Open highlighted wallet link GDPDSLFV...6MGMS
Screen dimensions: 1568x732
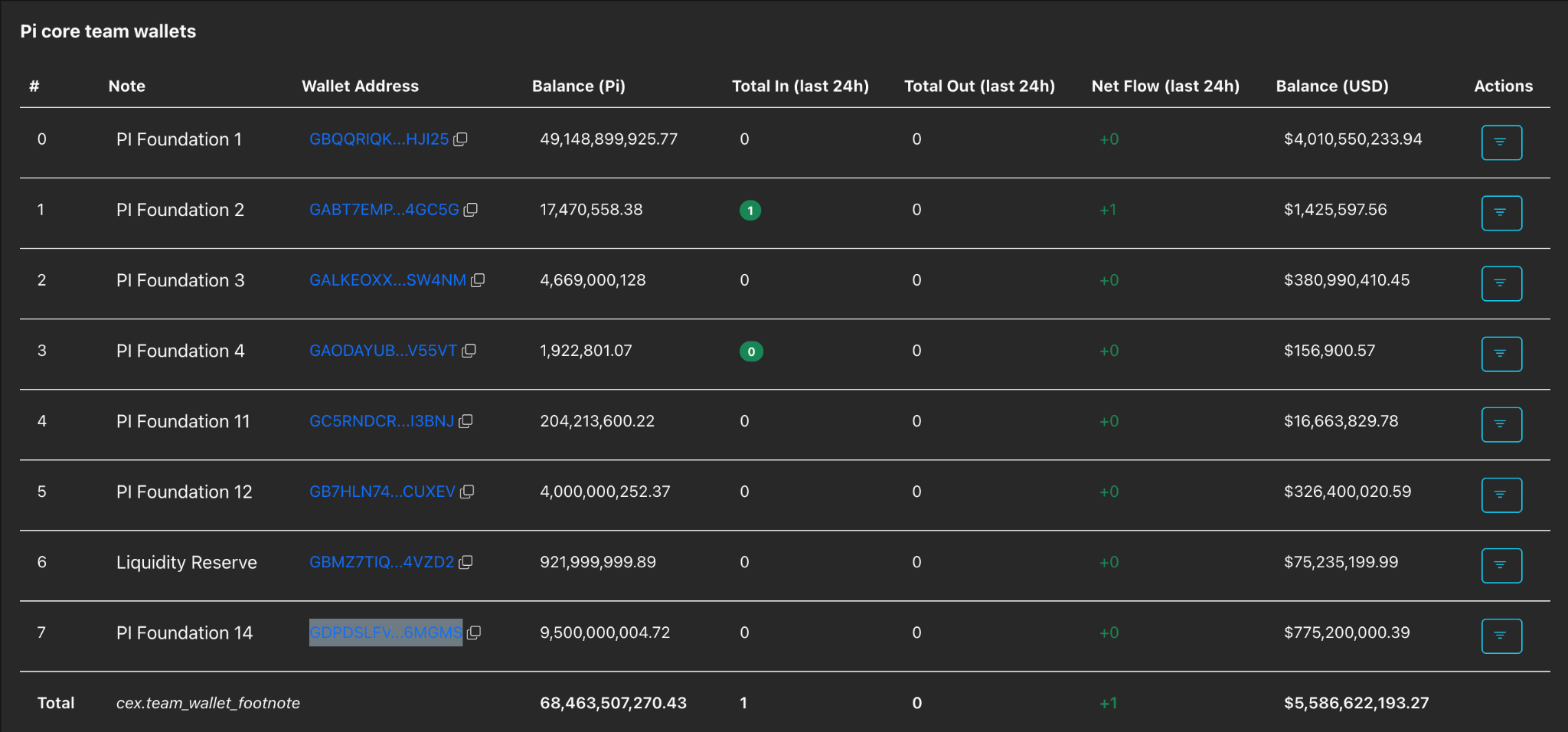coord(386,632)
